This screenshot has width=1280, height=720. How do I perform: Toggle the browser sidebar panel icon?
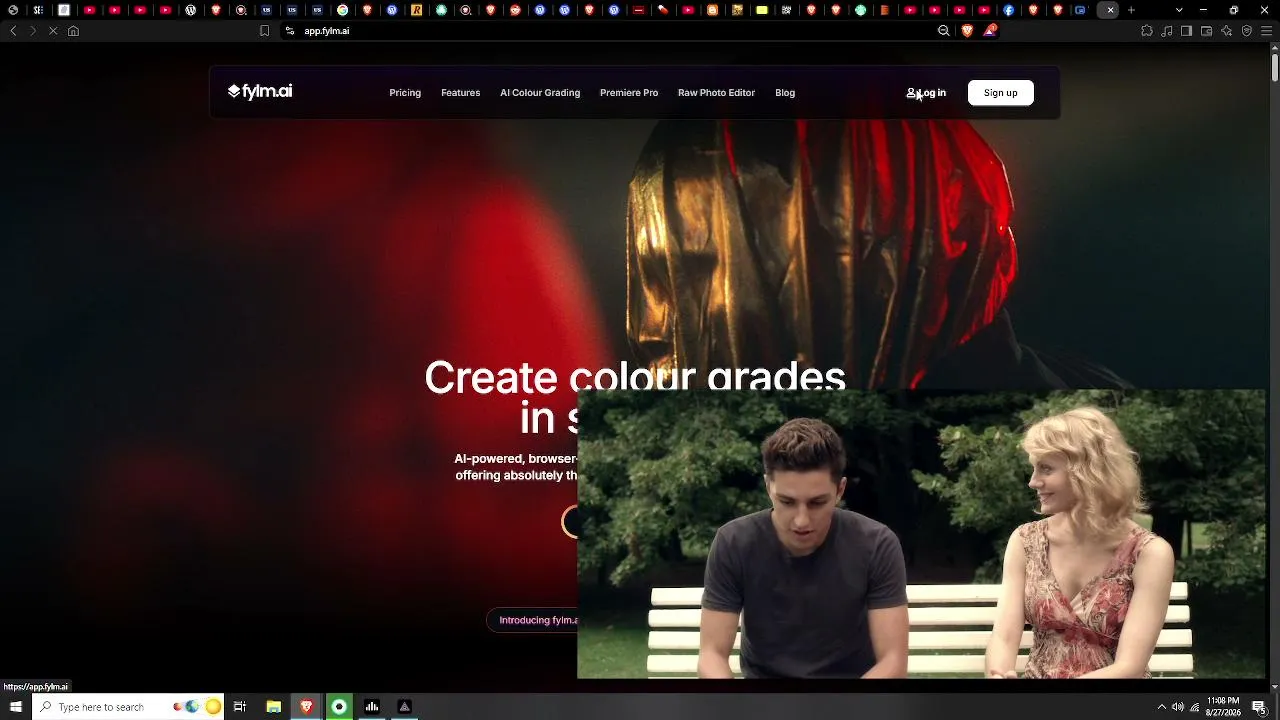click(1187, 31)
